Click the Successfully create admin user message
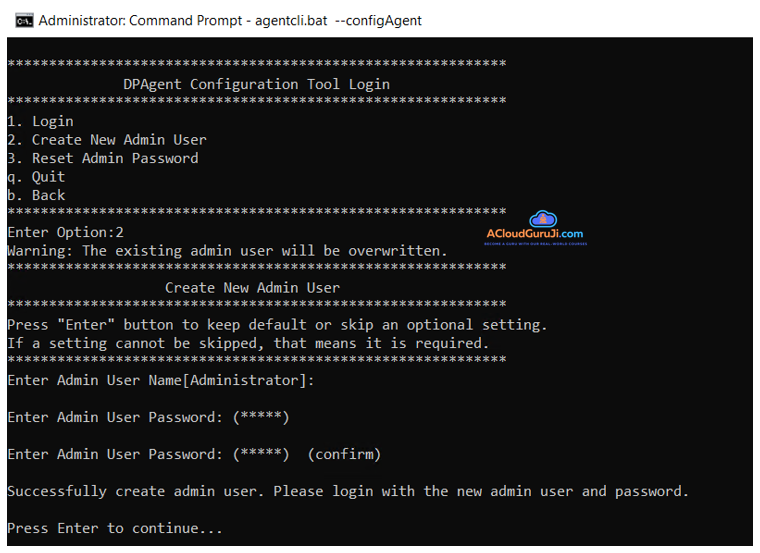The height and width of the screenshot is (553, 760). (348, 491)
